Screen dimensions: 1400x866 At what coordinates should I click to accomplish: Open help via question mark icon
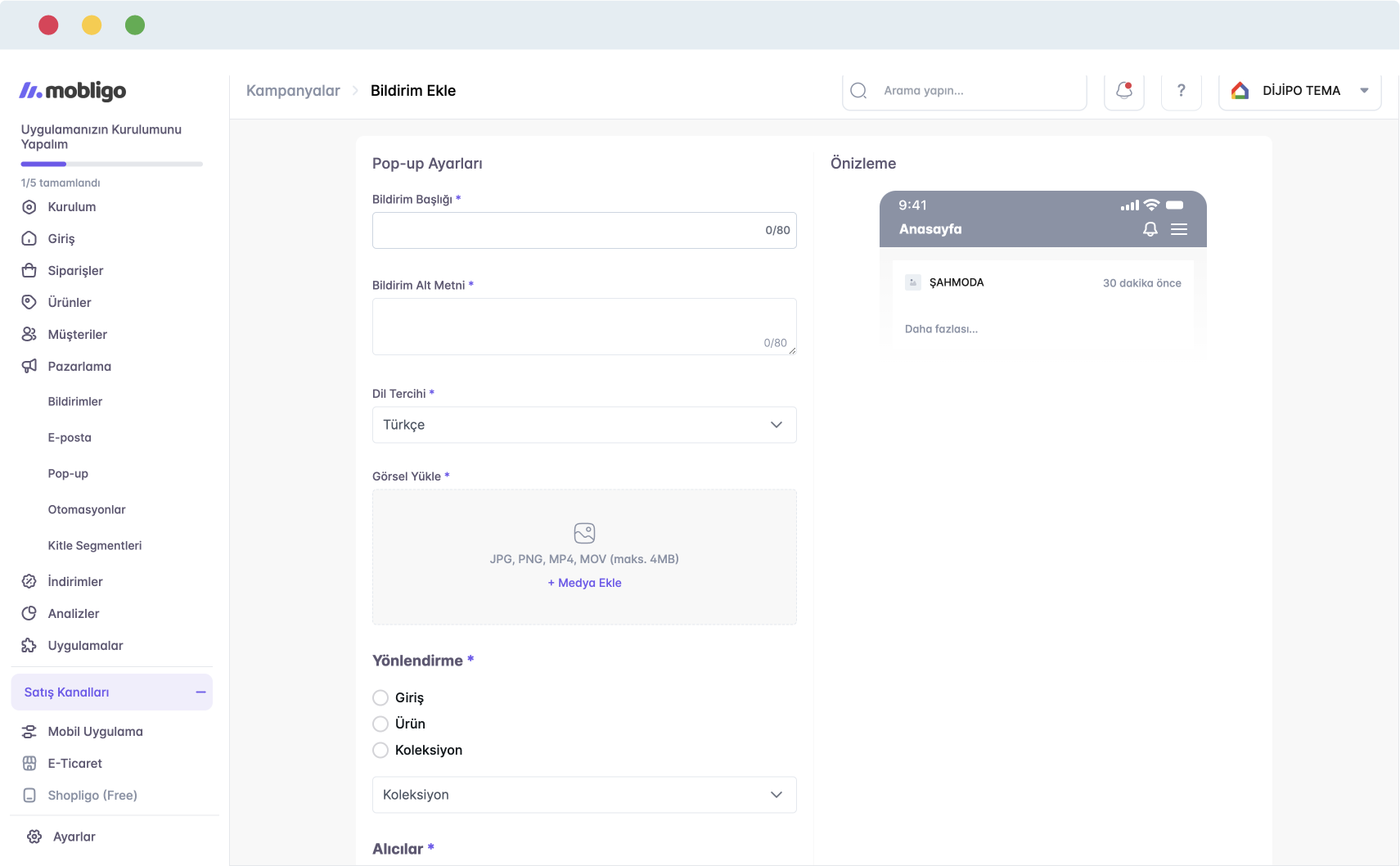tap(1181, 91)
